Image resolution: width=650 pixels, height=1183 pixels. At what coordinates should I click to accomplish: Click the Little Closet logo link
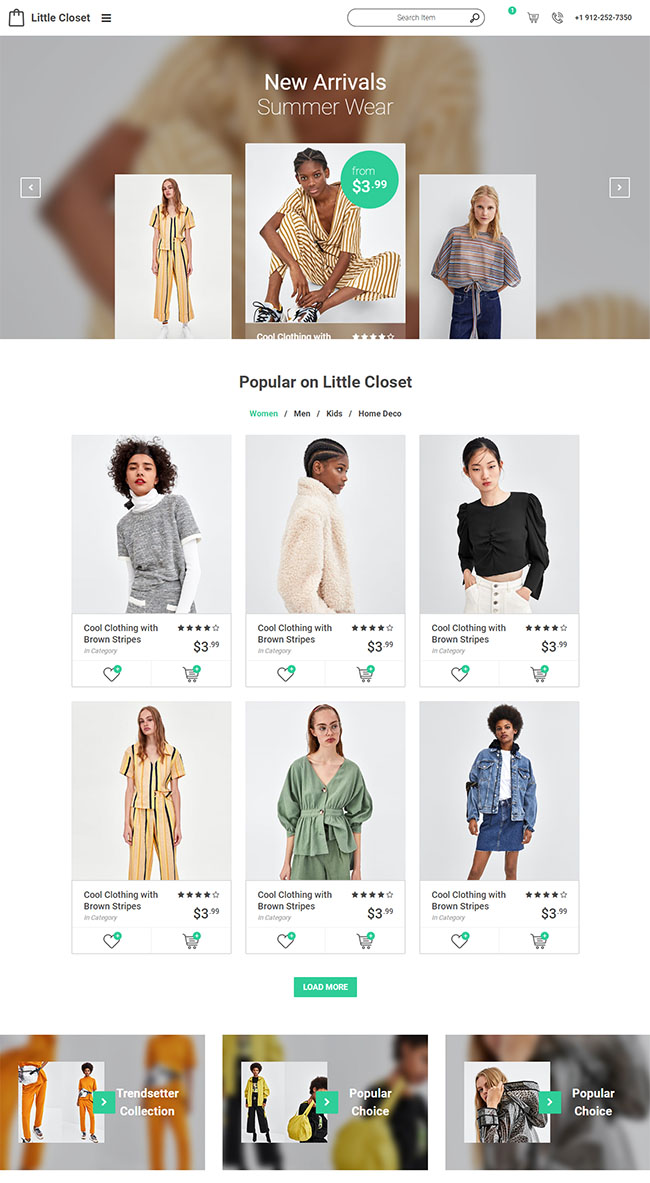(50, 18)
